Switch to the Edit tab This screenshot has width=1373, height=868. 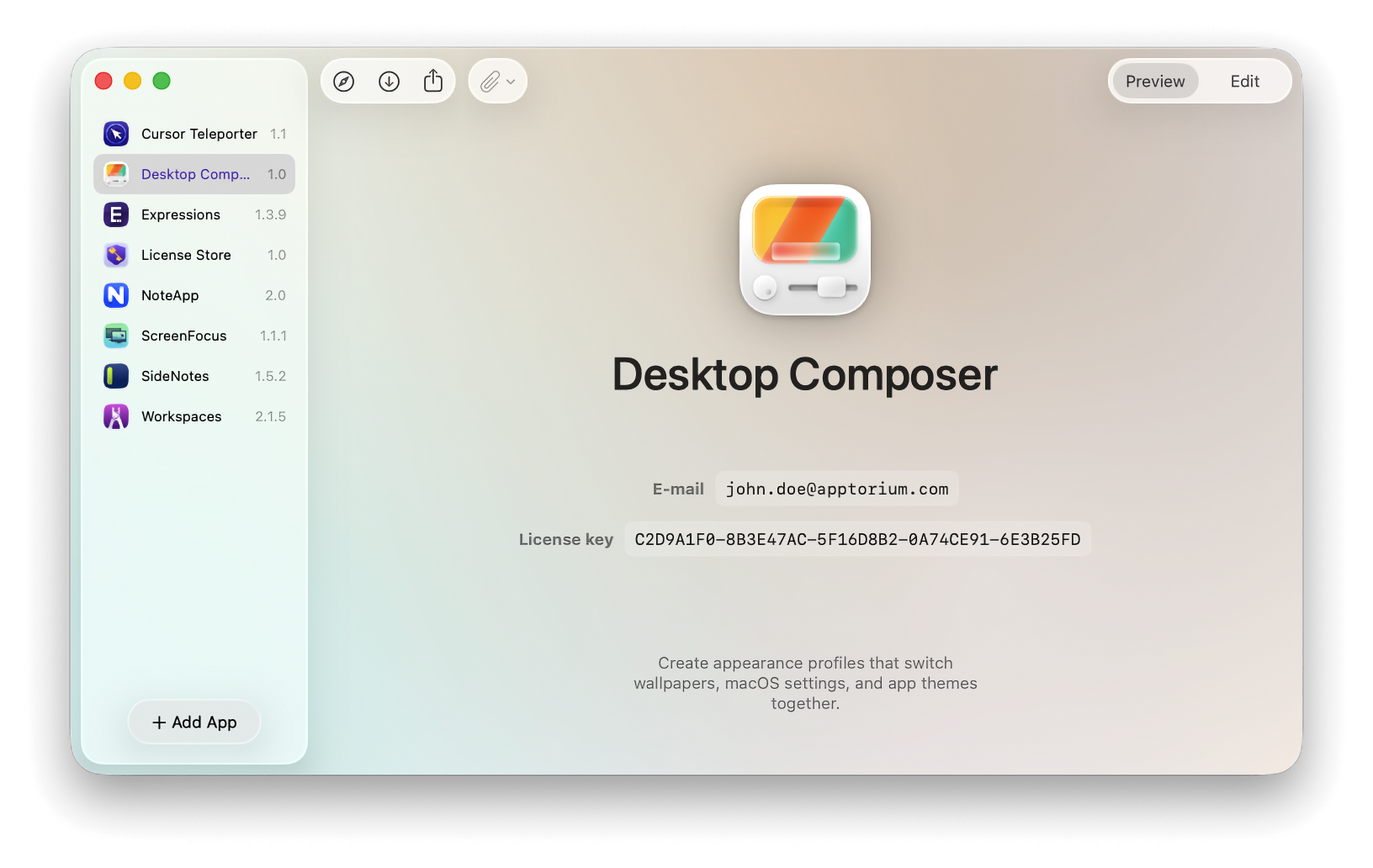(x=1244, y=81)
